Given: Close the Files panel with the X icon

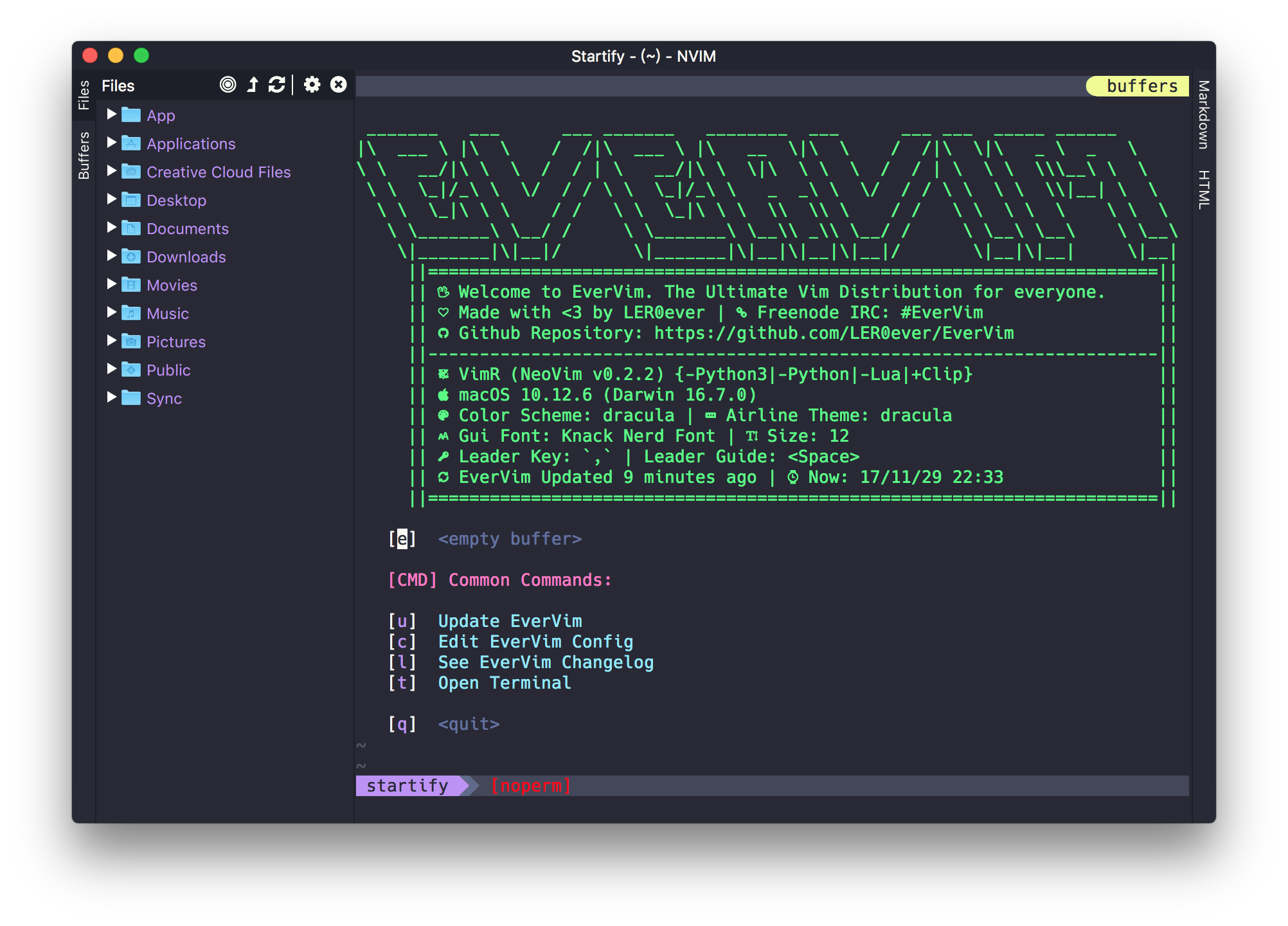Looking at the screenshot, I should tap(339, 84).
